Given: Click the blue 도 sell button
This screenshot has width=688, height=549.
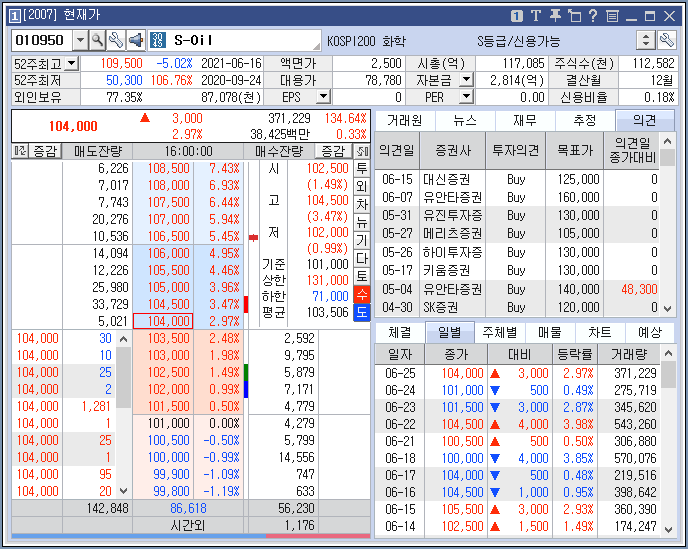Looking at the screenshot, I should (x=362, y=312).
